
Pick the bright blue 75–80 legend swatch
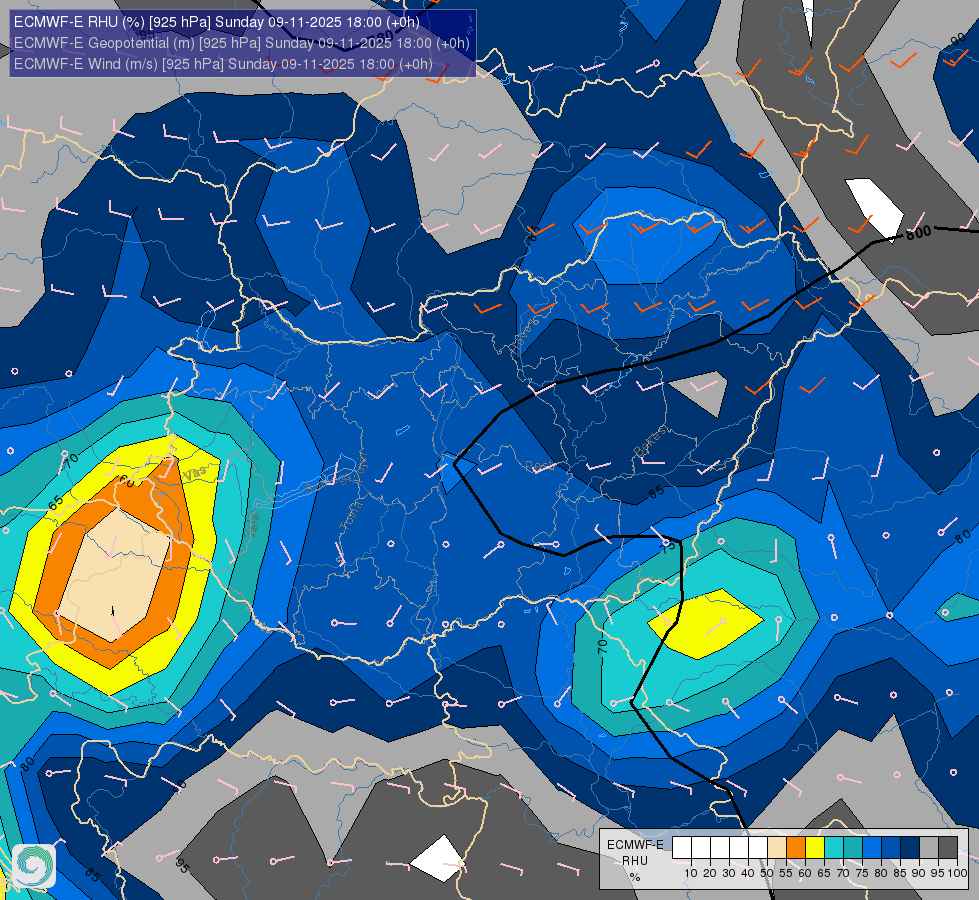tap(872, 847)
